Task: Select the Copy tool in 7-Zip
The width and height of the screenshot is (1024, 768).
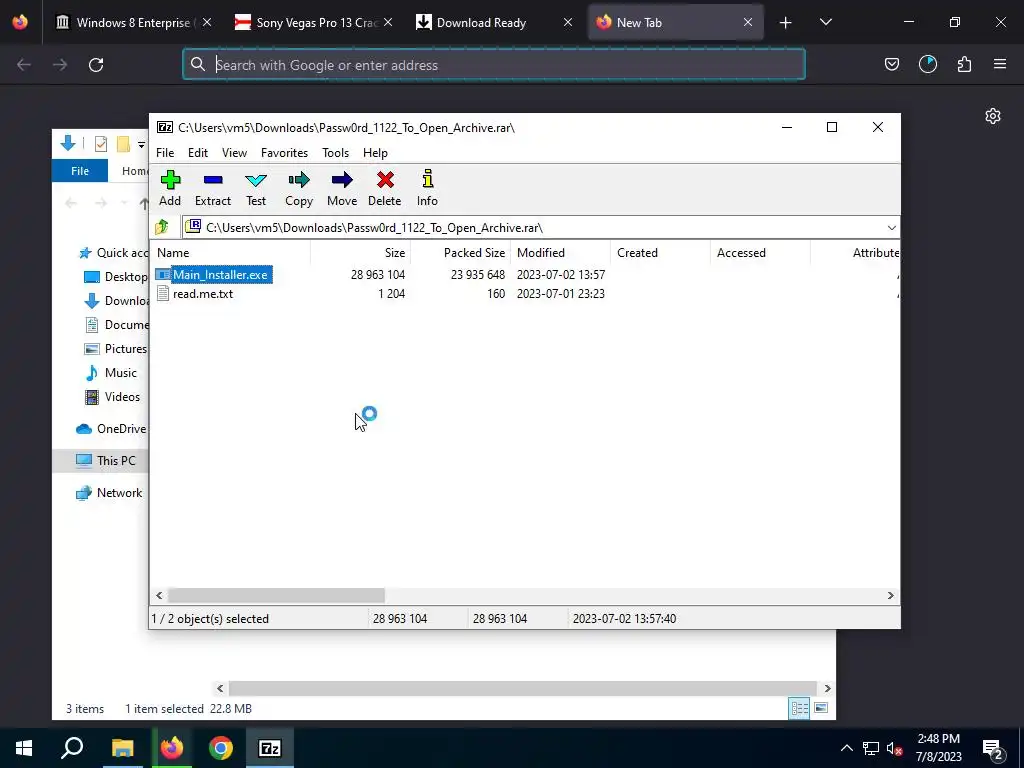Action: [299, 189]
